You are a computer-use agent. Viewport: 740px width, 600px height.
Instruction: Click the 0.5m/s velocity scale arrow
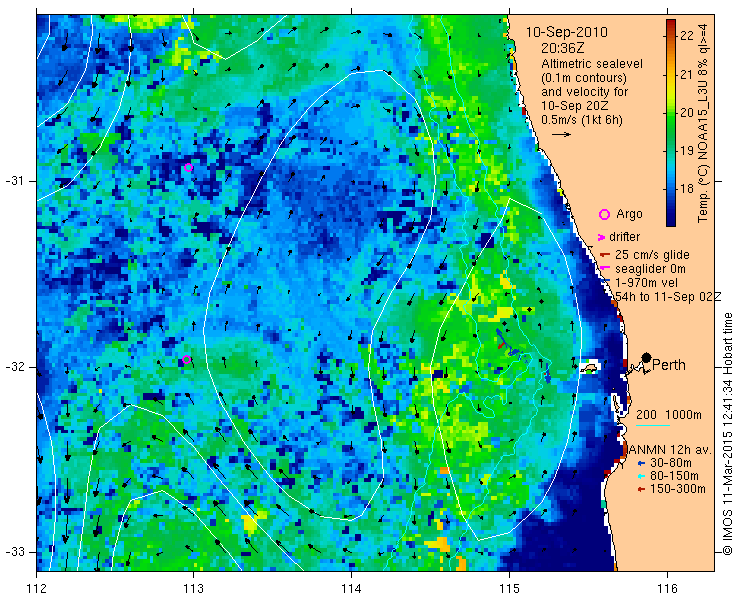(x=562, y=135)
